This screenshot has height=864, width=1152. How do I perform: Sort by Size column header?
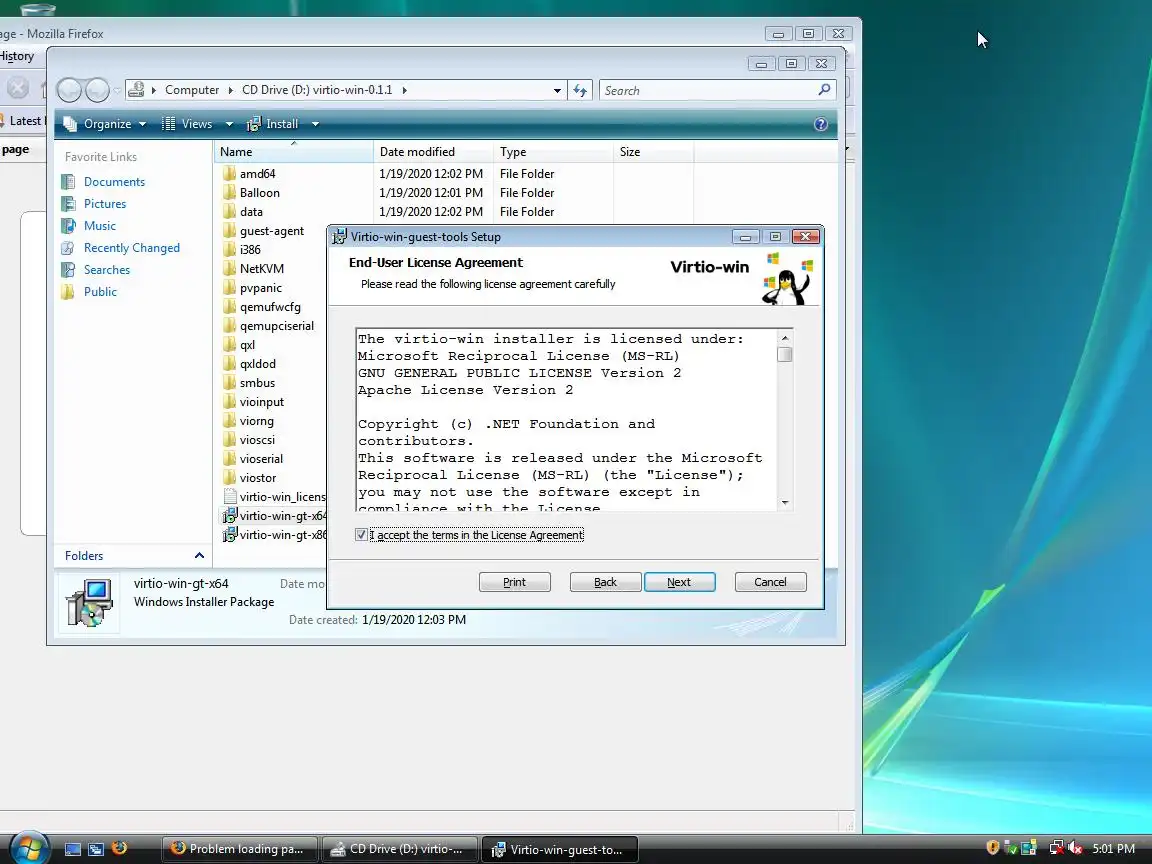click(654, 151)
